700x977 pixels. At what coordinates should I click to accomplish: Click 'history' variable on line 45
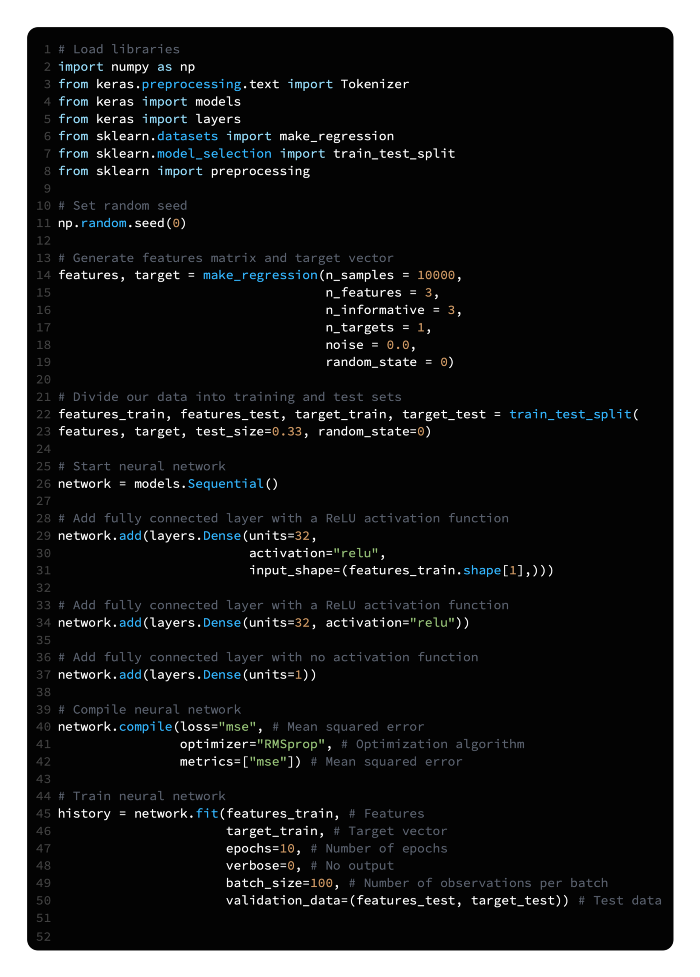click(x=84, y=814)
